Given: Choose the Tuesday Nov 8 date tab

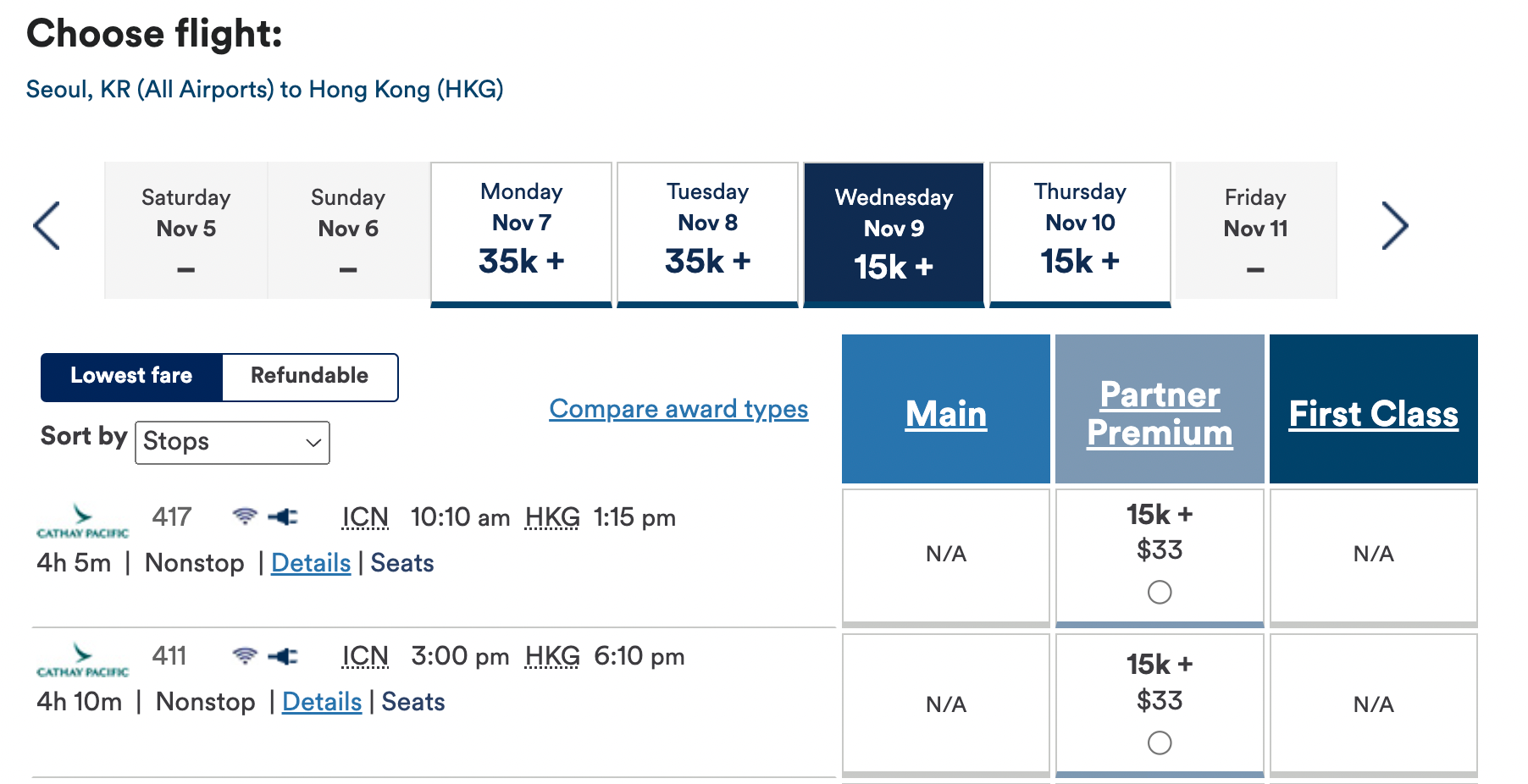Looking at the screenshot, I should pyautogui.click(x=707, y=230).
